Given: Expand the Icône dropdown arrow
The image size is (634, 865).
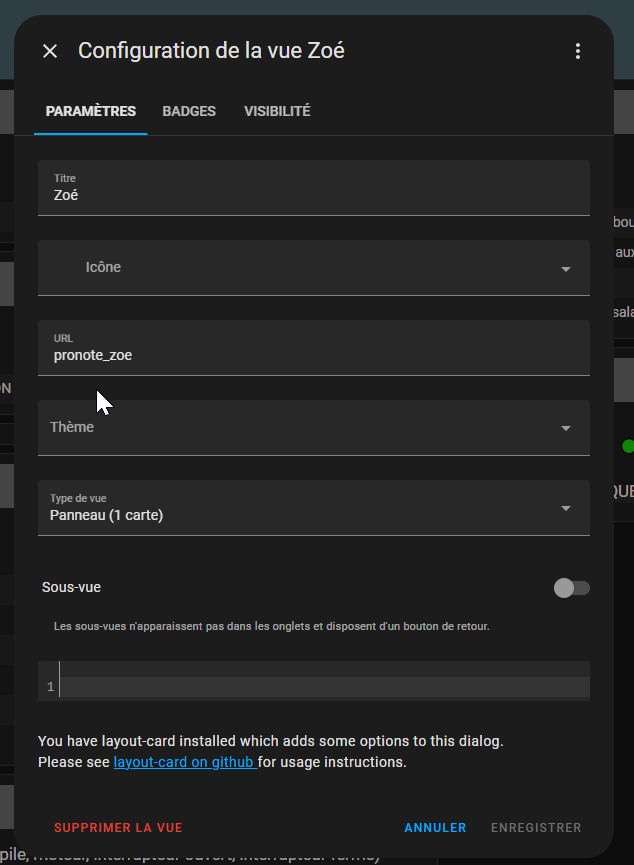Looking at the screenshot, I should 566,269.
